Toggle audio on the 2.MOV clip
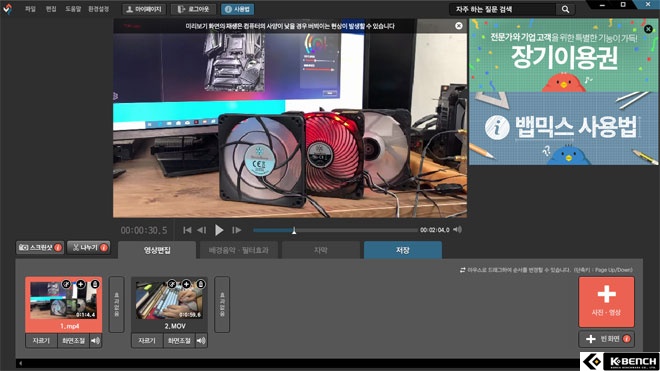Image resolution: width=660 pixels, height=371 pixels. point(201,340)
